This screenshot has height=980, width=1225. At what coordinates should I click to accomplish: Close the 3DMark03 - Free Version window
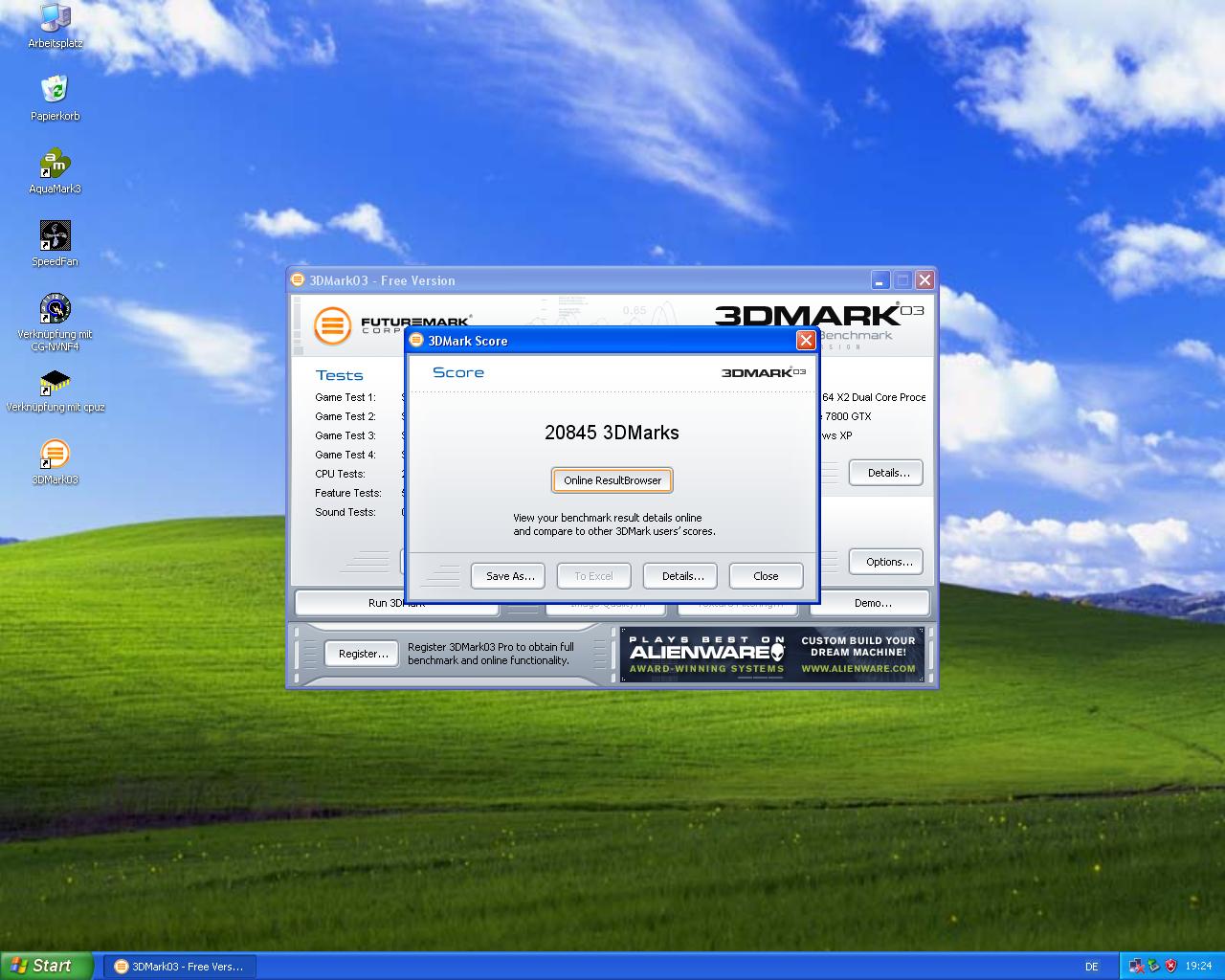point(924,280)
